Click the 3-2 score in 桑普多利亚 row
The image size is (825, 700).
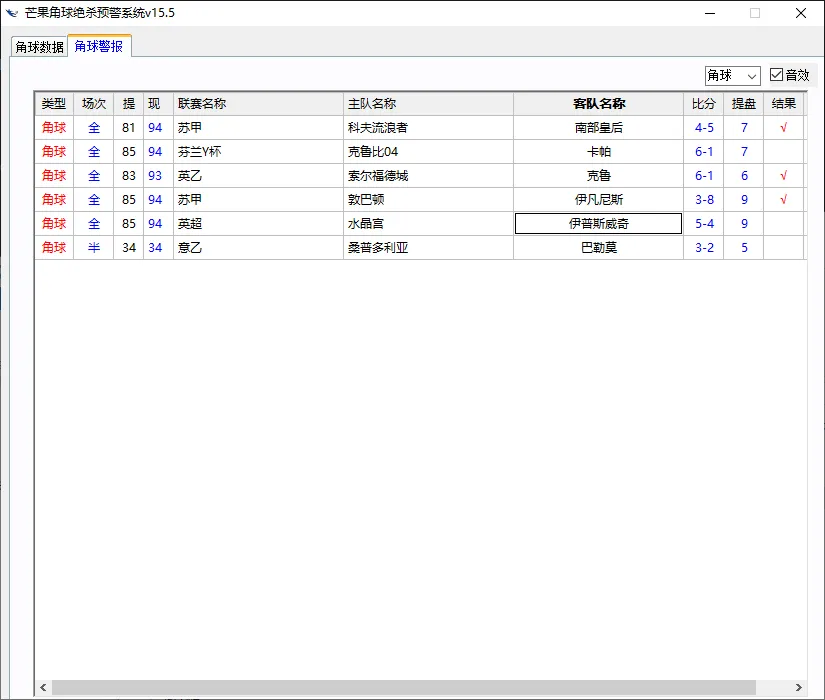(704, 248)
